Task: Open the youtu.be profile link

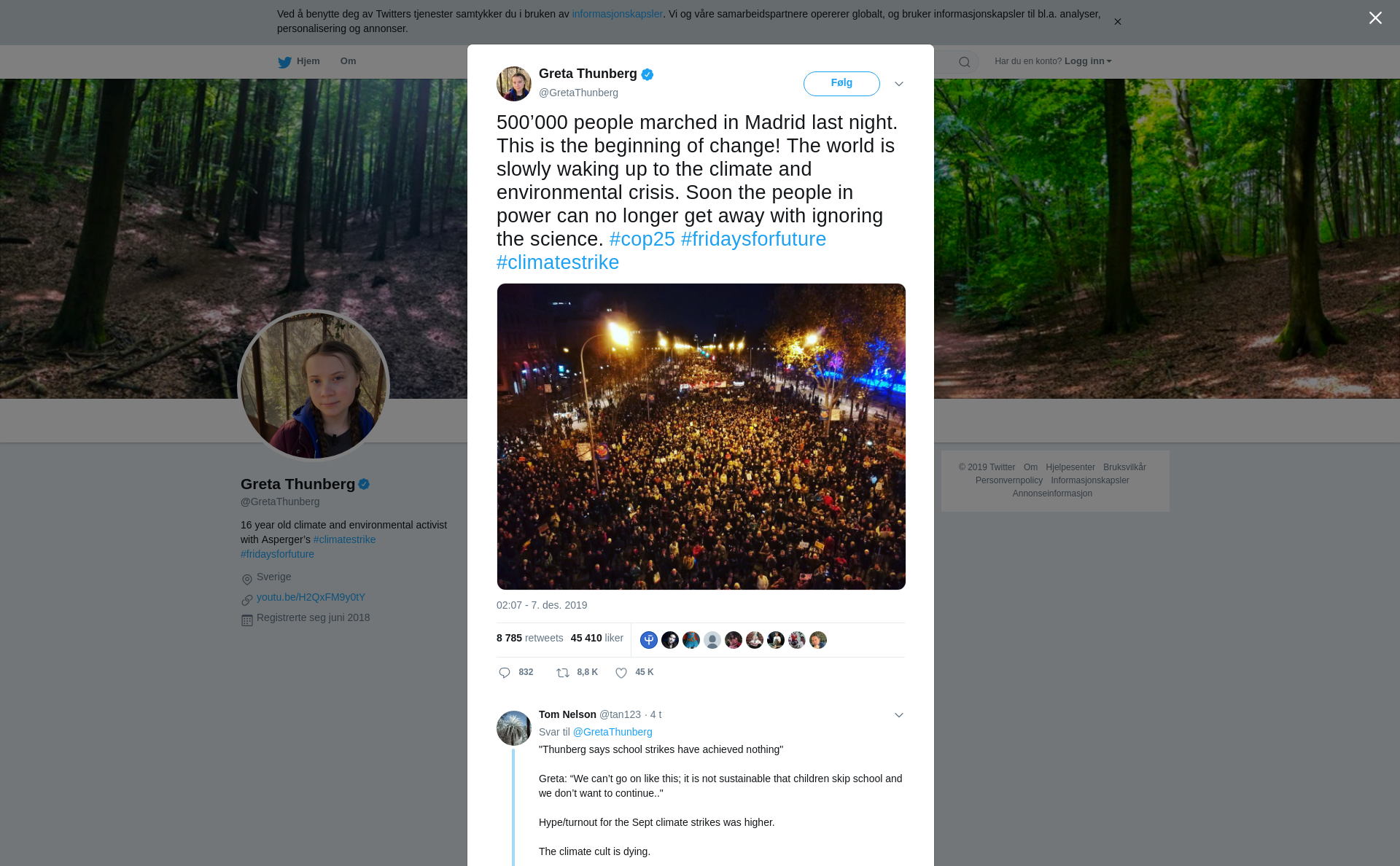Action: click(x=311, y=597)
